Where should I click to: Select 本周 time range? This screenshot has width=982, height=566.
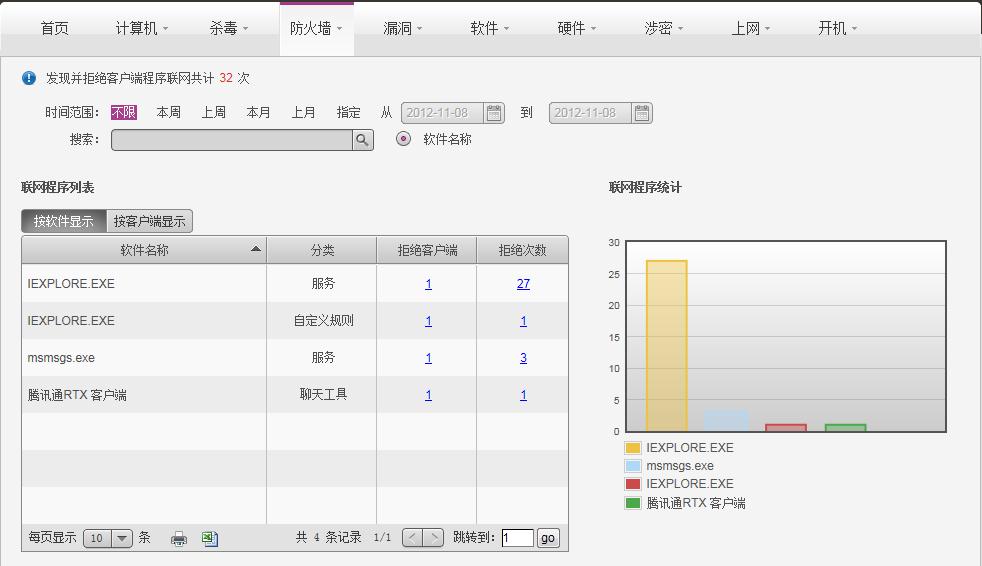click(168, 112)
